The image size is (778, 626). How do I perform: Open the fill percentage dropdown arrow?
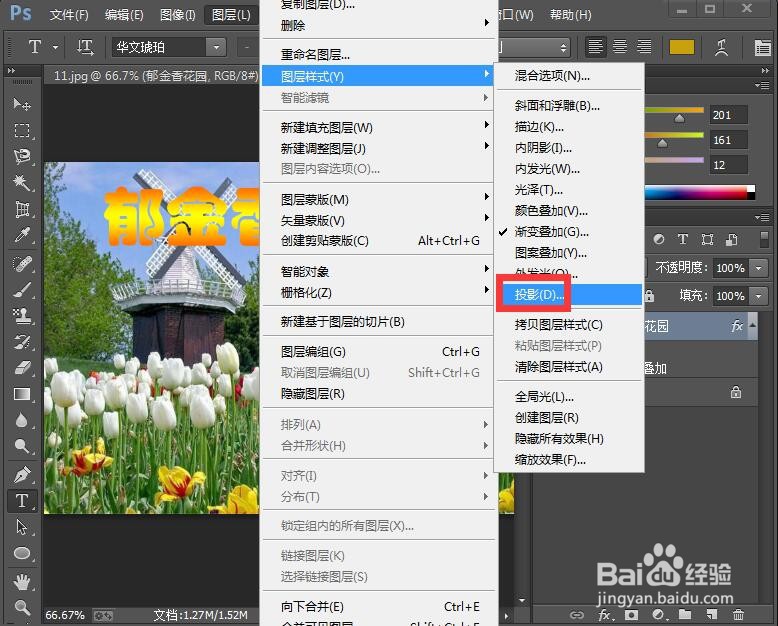click(758, 296)
